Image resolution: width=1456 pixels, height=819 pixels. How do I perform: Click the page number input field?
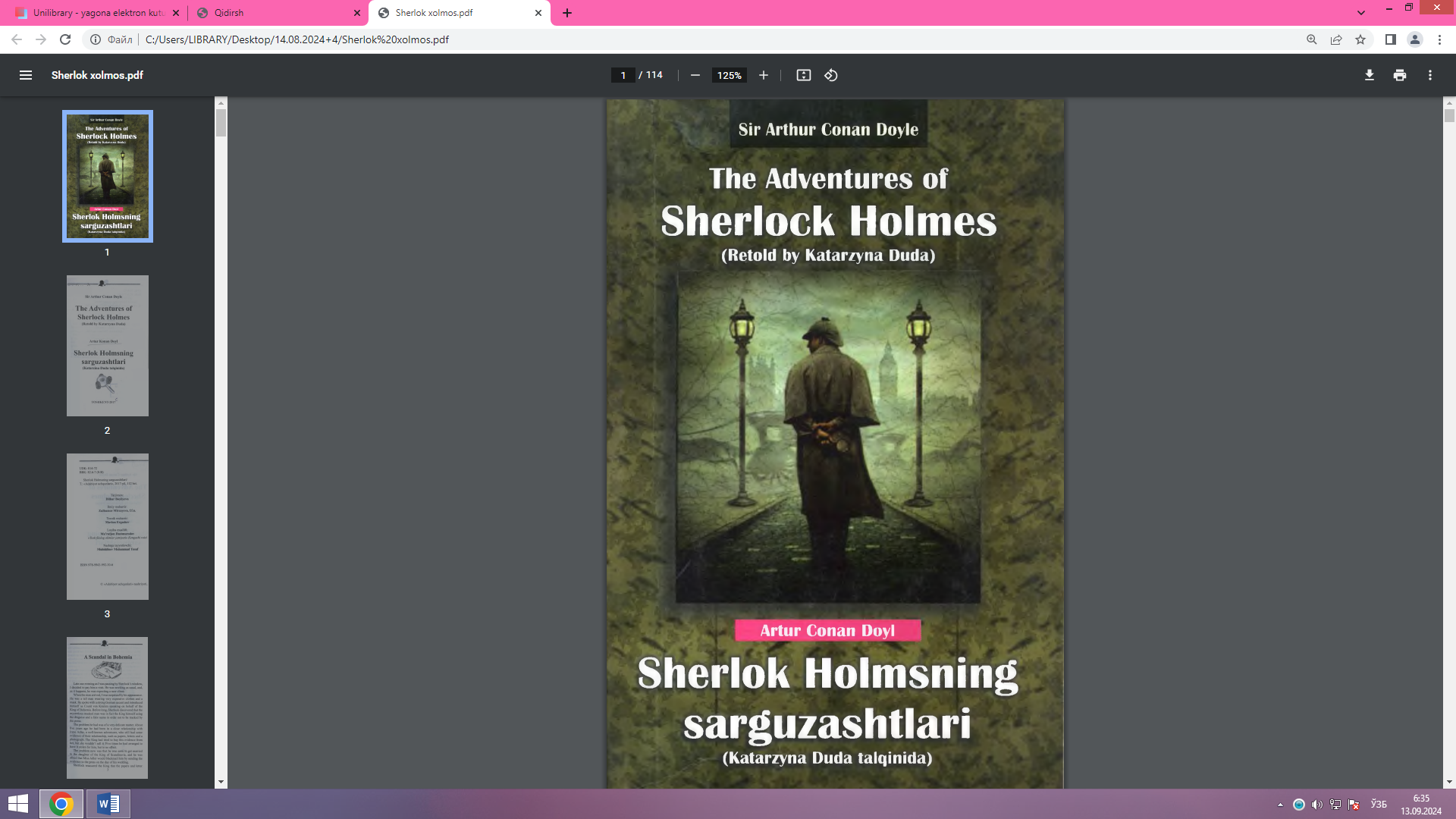[x=623, y=75]
